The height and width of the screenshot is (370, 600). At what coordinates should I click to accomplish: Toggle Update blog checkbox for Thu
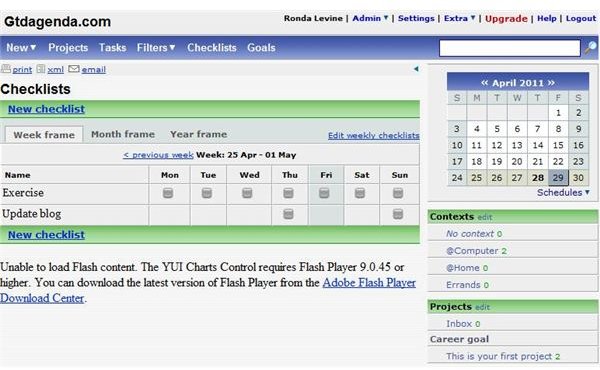288,214
